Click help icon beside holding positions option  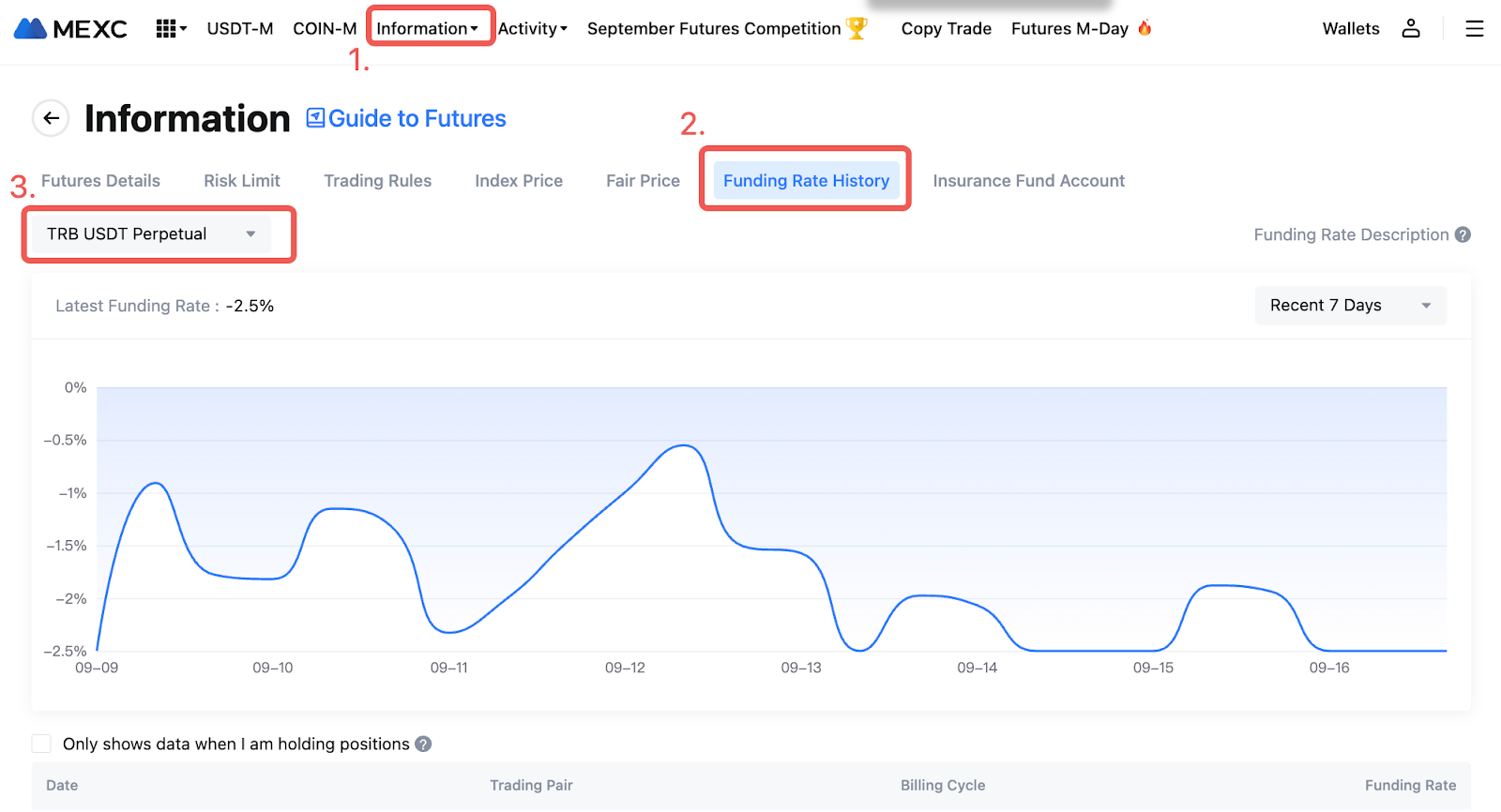pos(423,744)
